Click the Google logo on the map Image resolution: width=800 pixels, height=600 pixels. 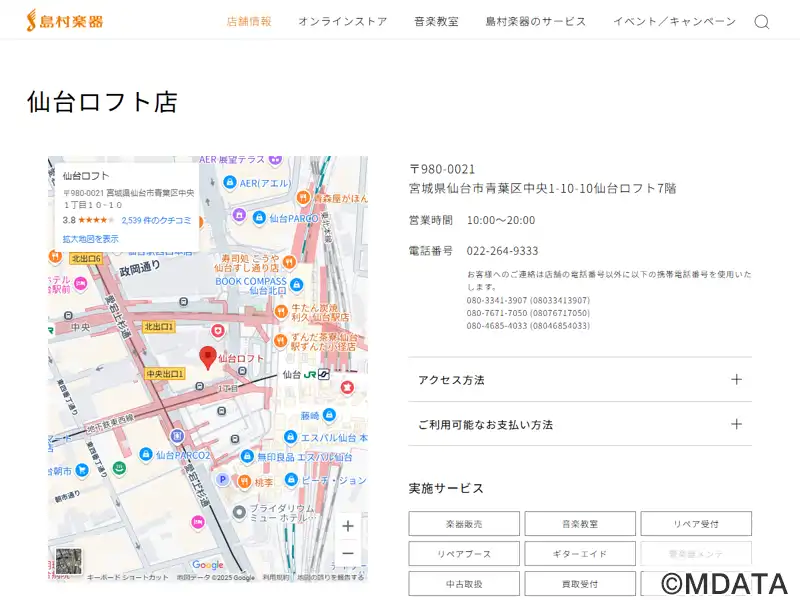click(x=208, y=564)
